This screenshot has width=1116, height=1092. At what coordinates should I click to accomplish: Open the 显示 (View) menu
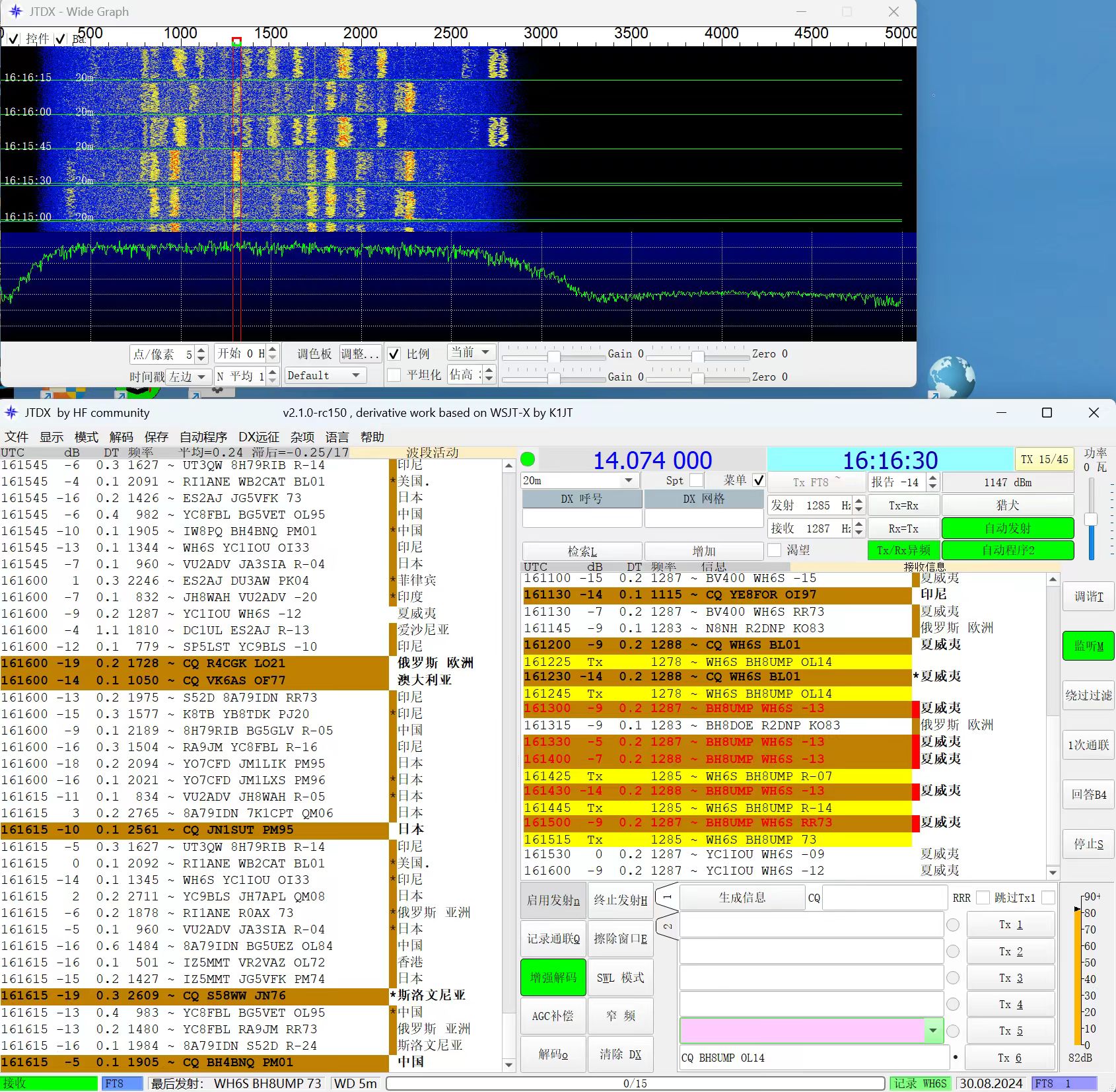pos(52,437)
